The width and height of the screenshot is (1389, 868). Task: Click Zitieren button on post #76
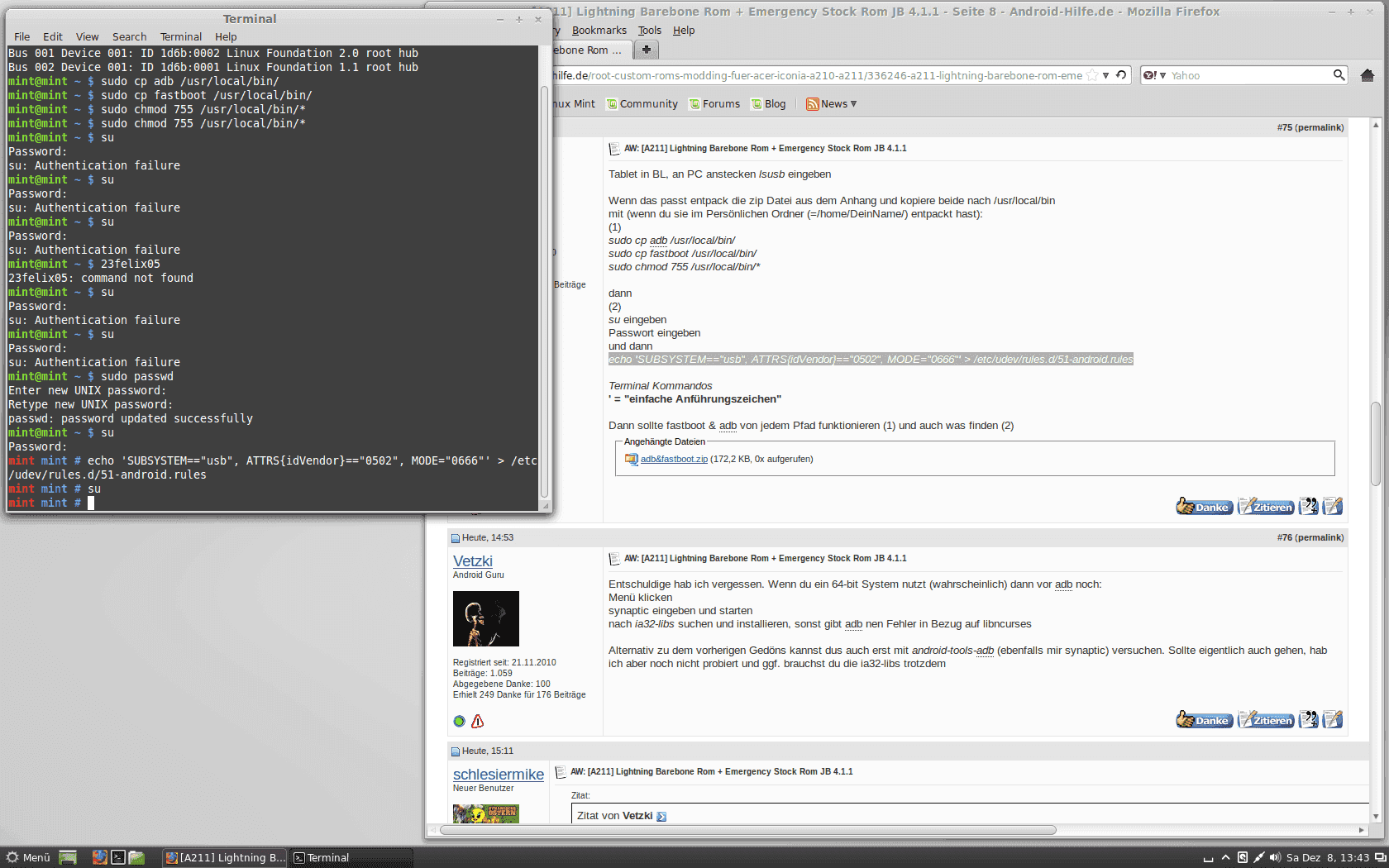pyautogui.click(x=1266, y=719)
